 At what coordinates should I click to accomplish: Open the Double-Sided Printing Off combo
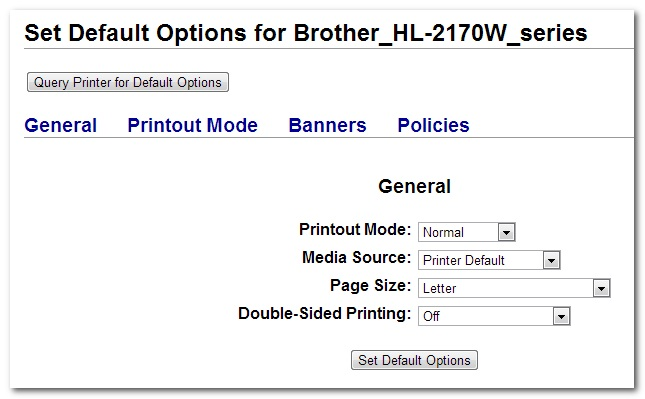tap(494, 316)
